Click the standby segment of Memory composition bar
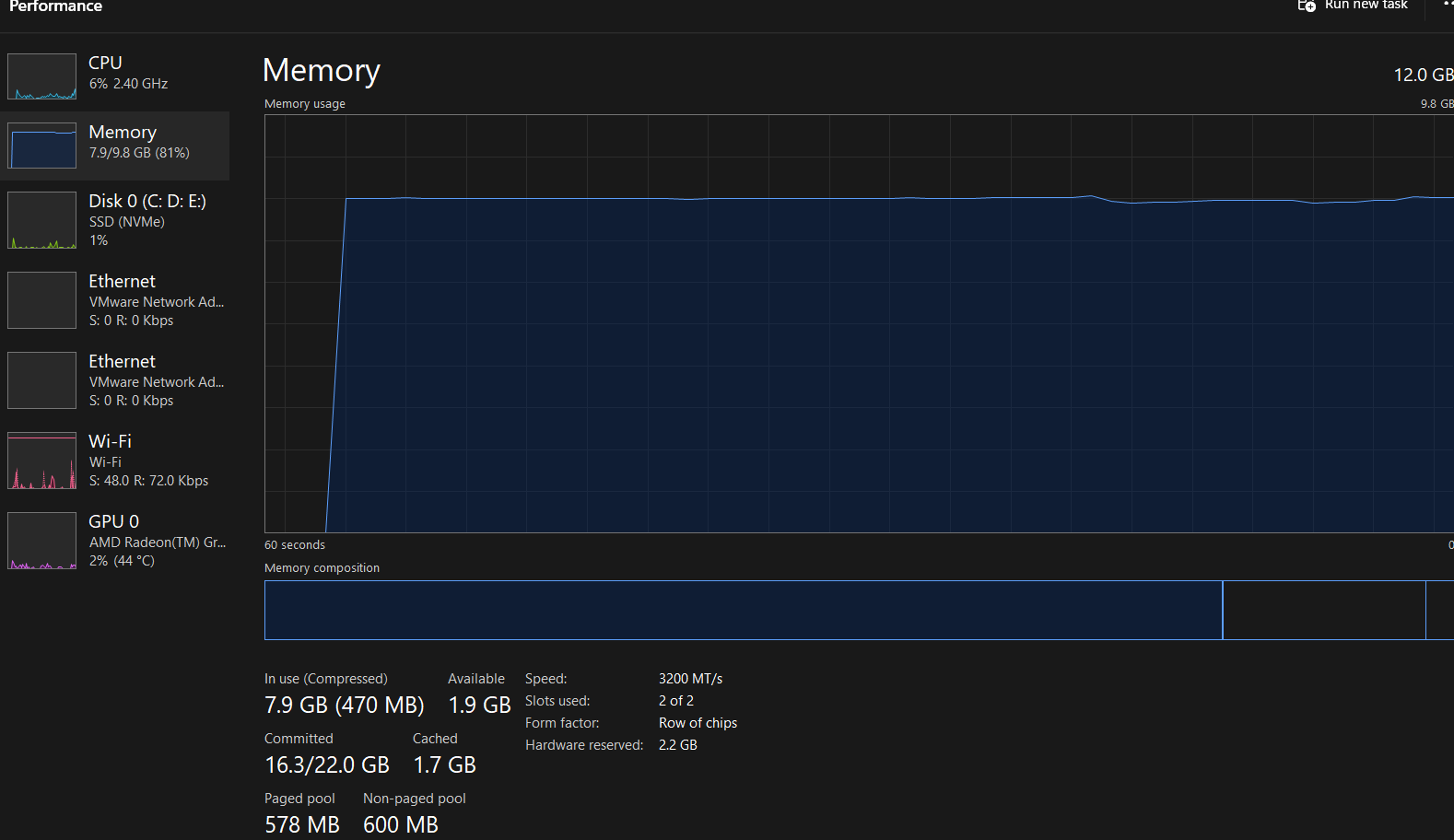1454x840 pixels. (1323, 610)
